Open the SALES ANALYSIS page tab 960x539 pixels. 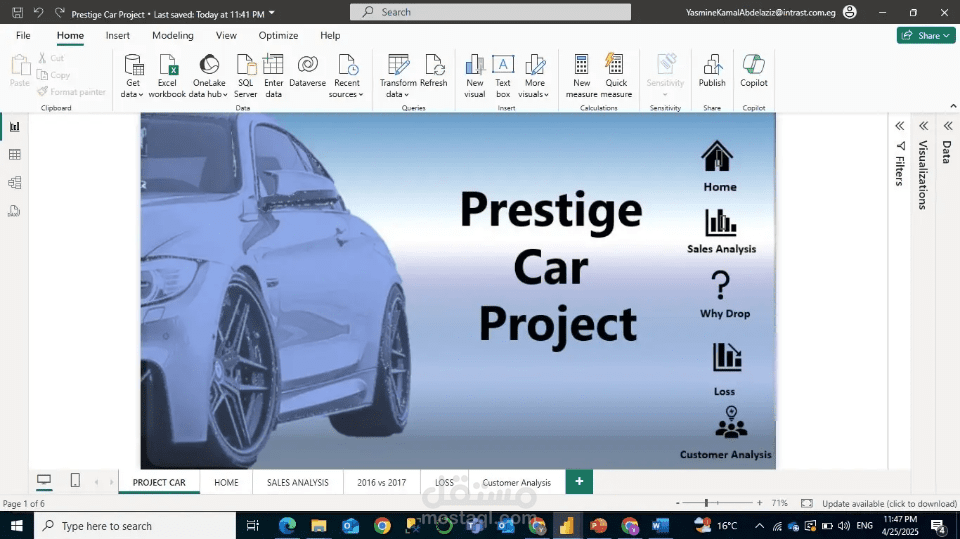point(298,483)
